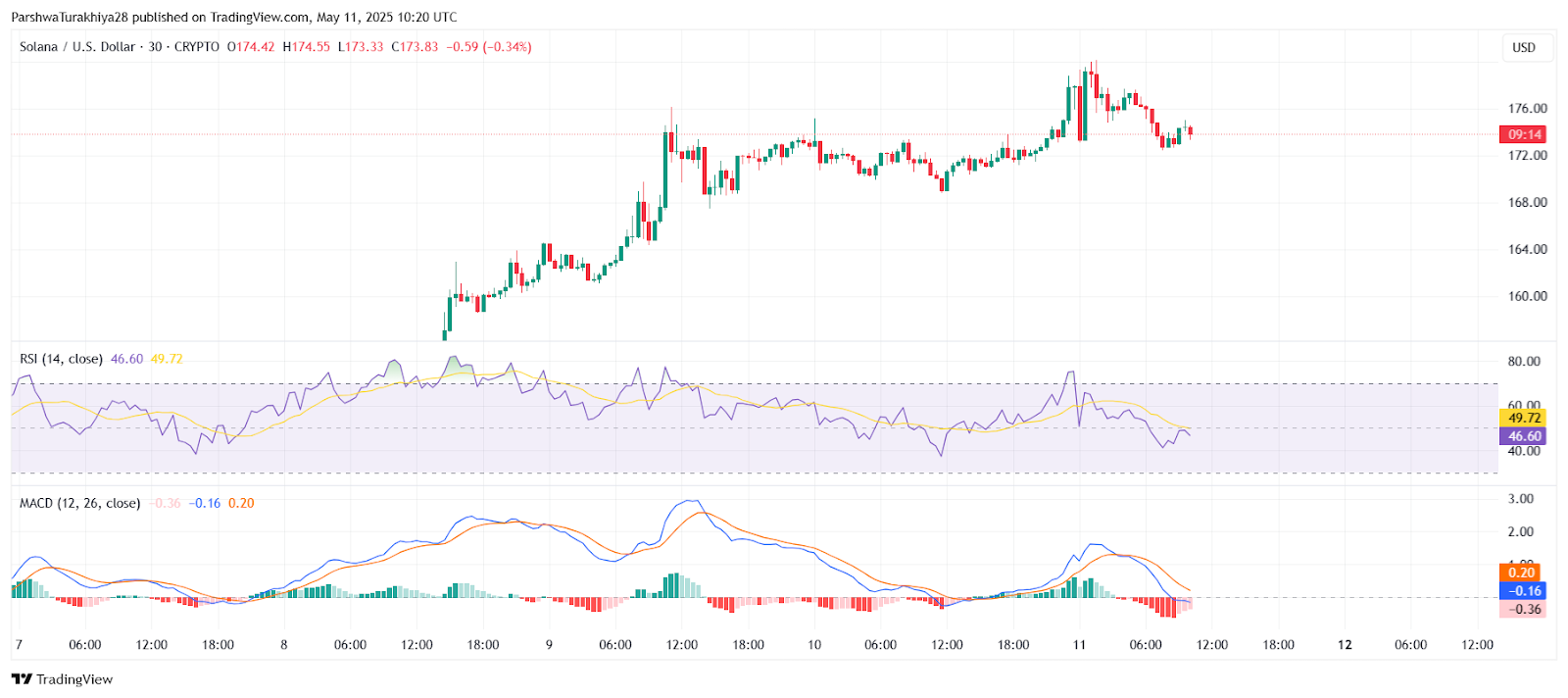Screen dimensions: 1568x698
Task: Open the USD currency selector
Action: [1524, 47]
